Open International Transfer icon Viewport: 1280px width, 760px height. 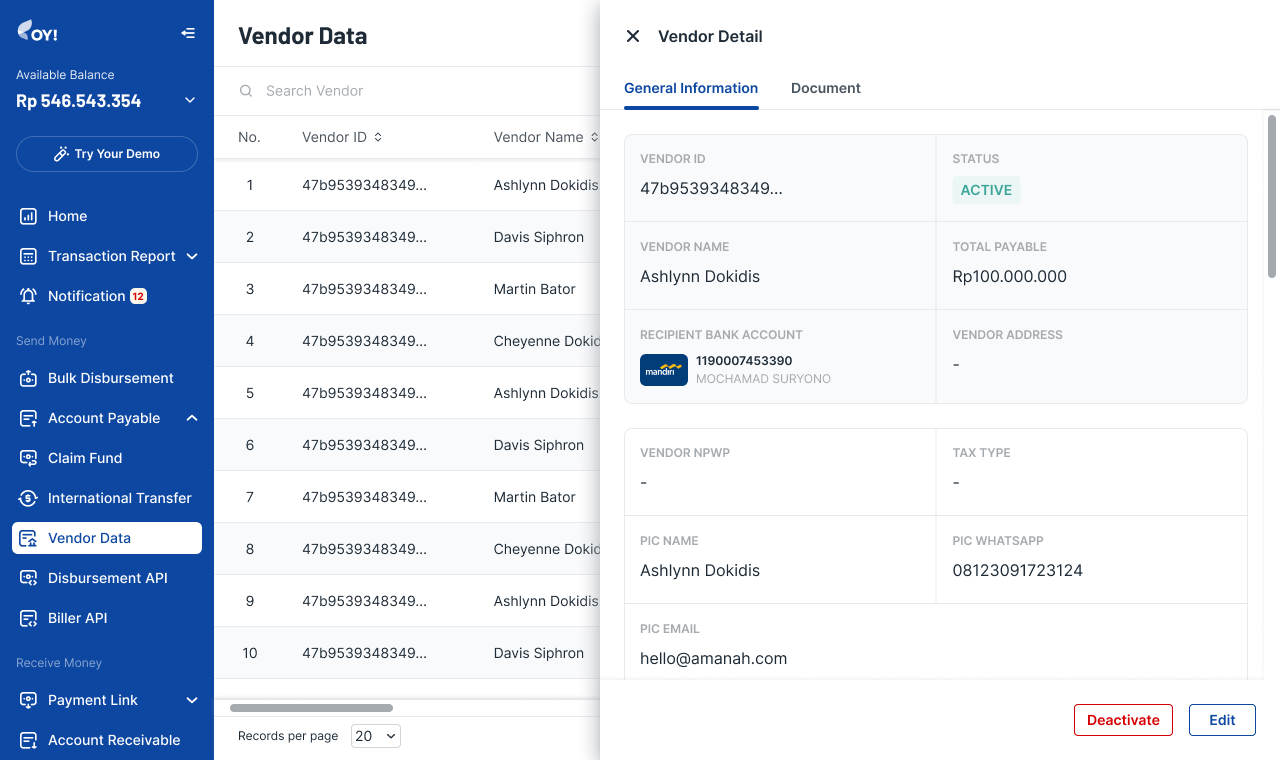(x=29, y=498)
